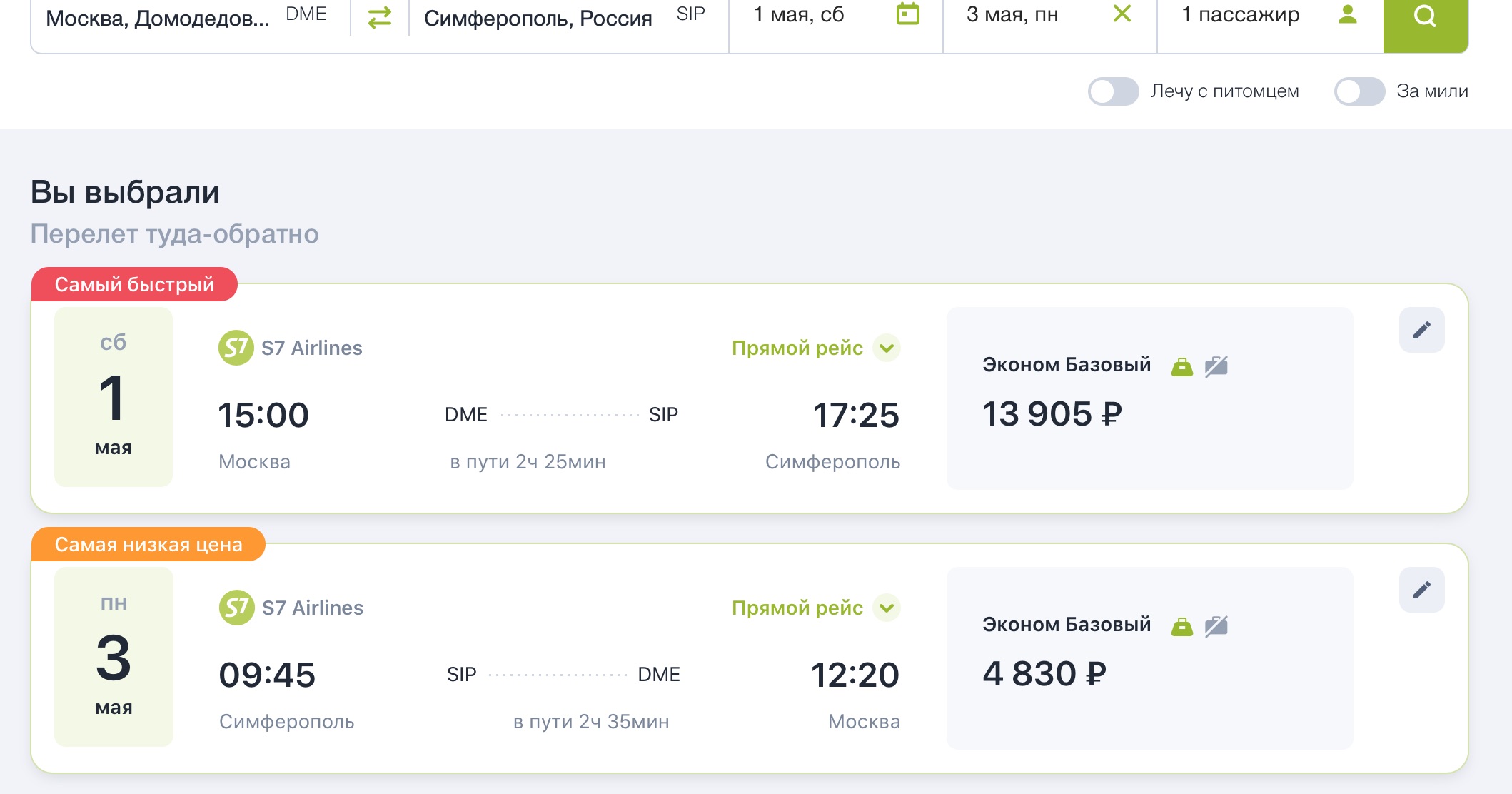
Task: Enable the "За мили" switch
Action: coord(1359,91)
